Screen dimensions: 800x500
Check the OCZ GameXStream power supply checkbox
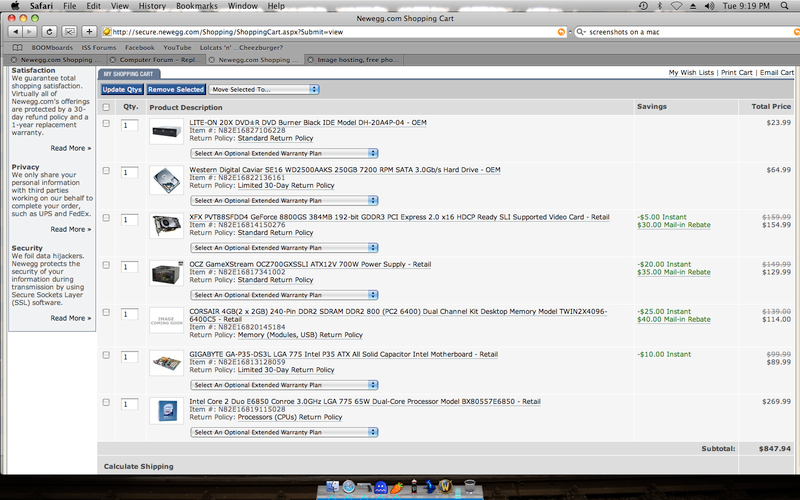pos(106,265)
